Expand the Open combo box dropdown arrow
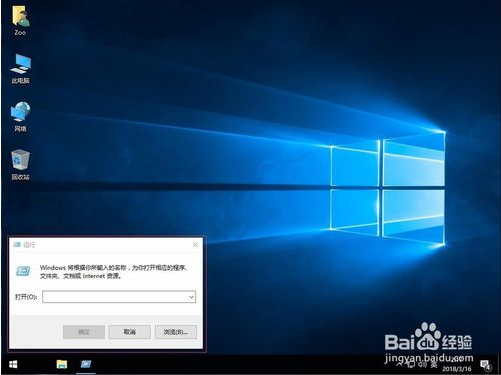The image size is (501, 375). (191, 297)
